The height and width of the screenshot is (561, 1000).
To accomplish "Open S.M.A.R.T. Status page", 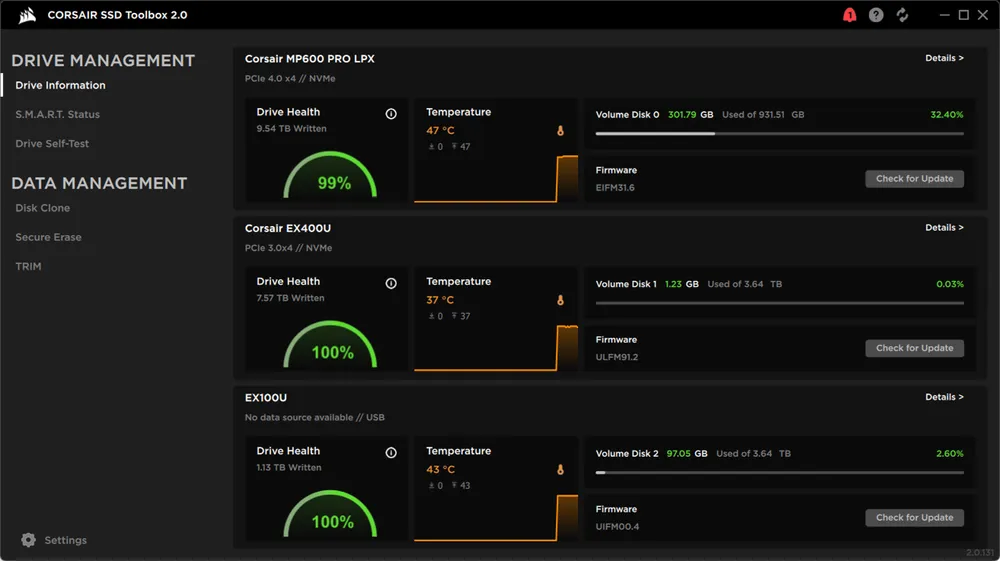I will click(57, 115).
